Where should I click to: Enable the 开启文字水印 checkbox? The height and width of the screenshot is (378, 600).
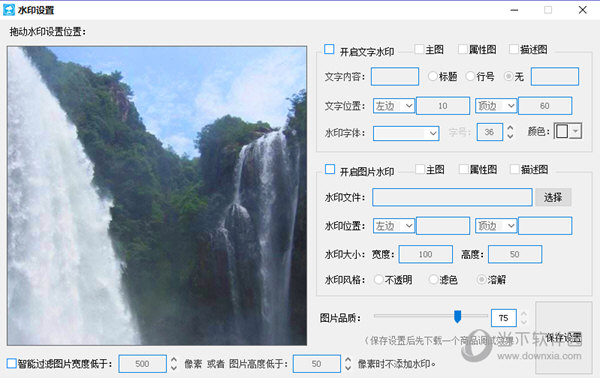coord(329,49)
